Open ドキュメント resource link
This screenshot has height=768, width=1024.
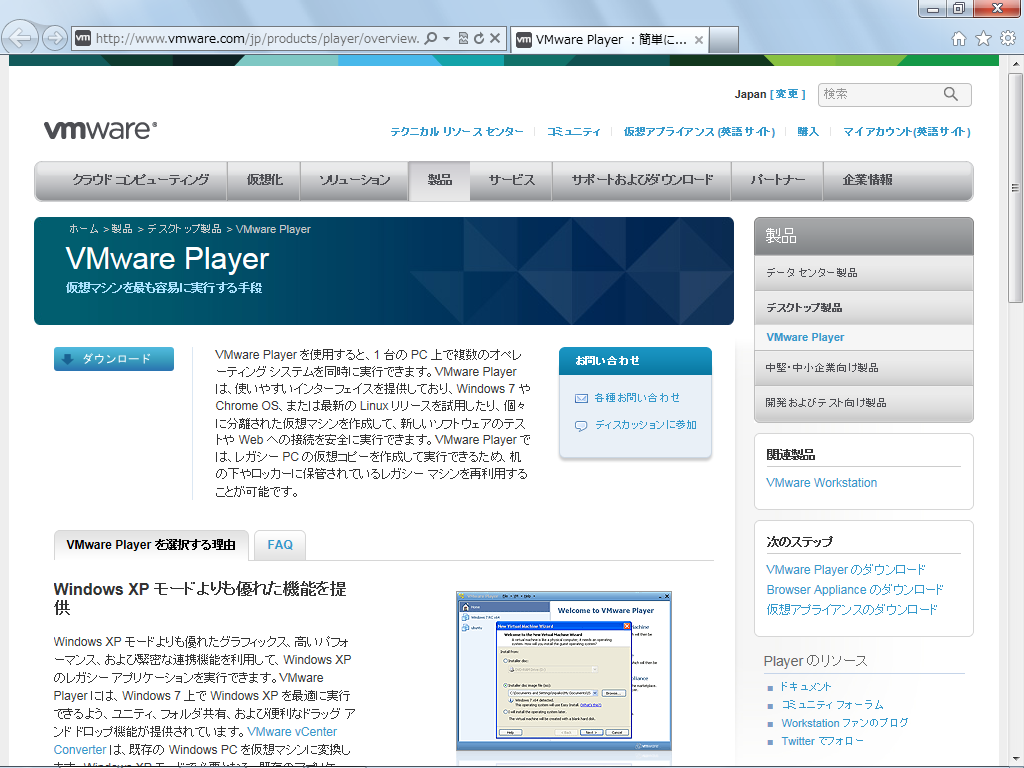(x=806, y=687)
